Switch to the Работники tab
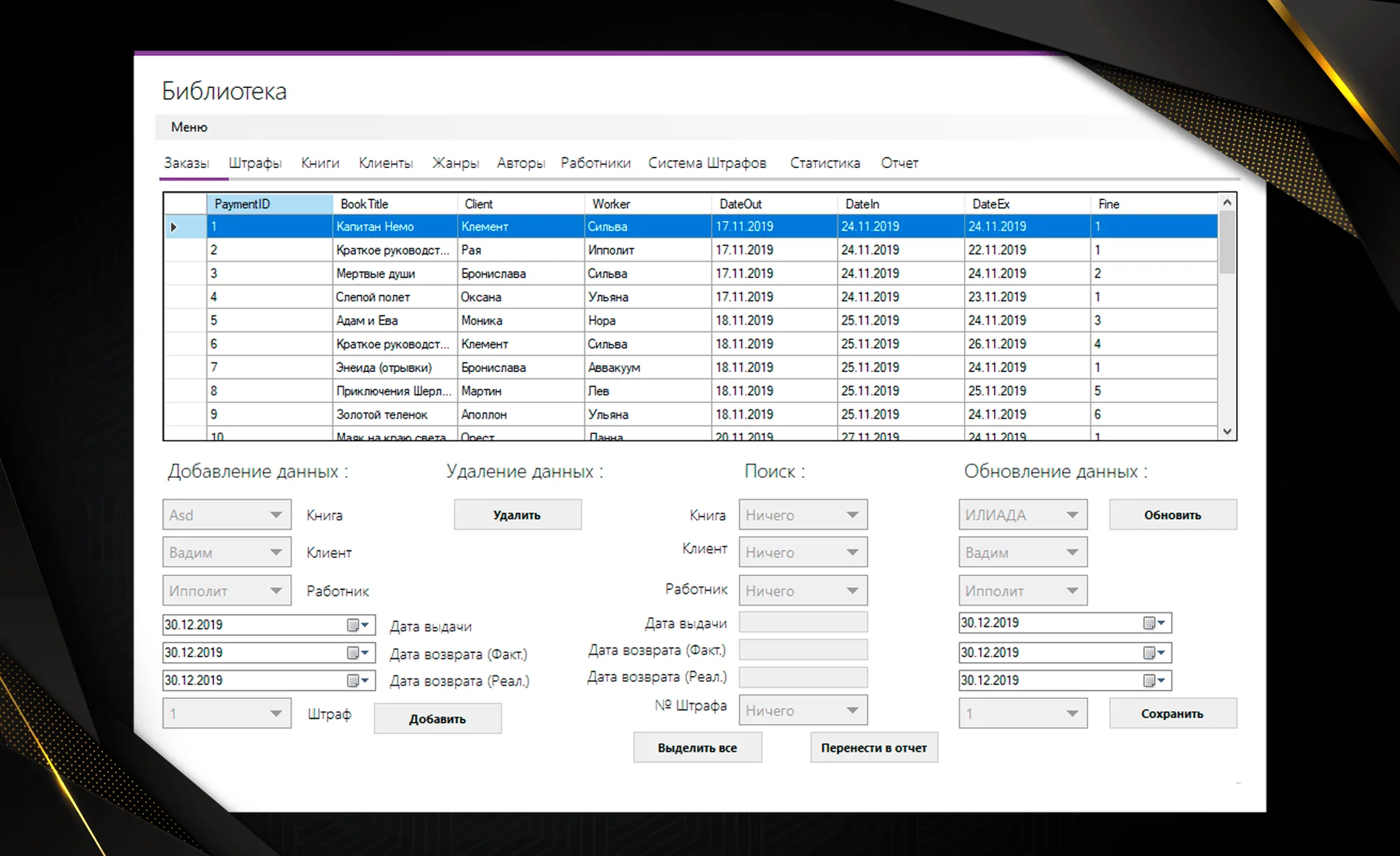 (x=596, y=163)
